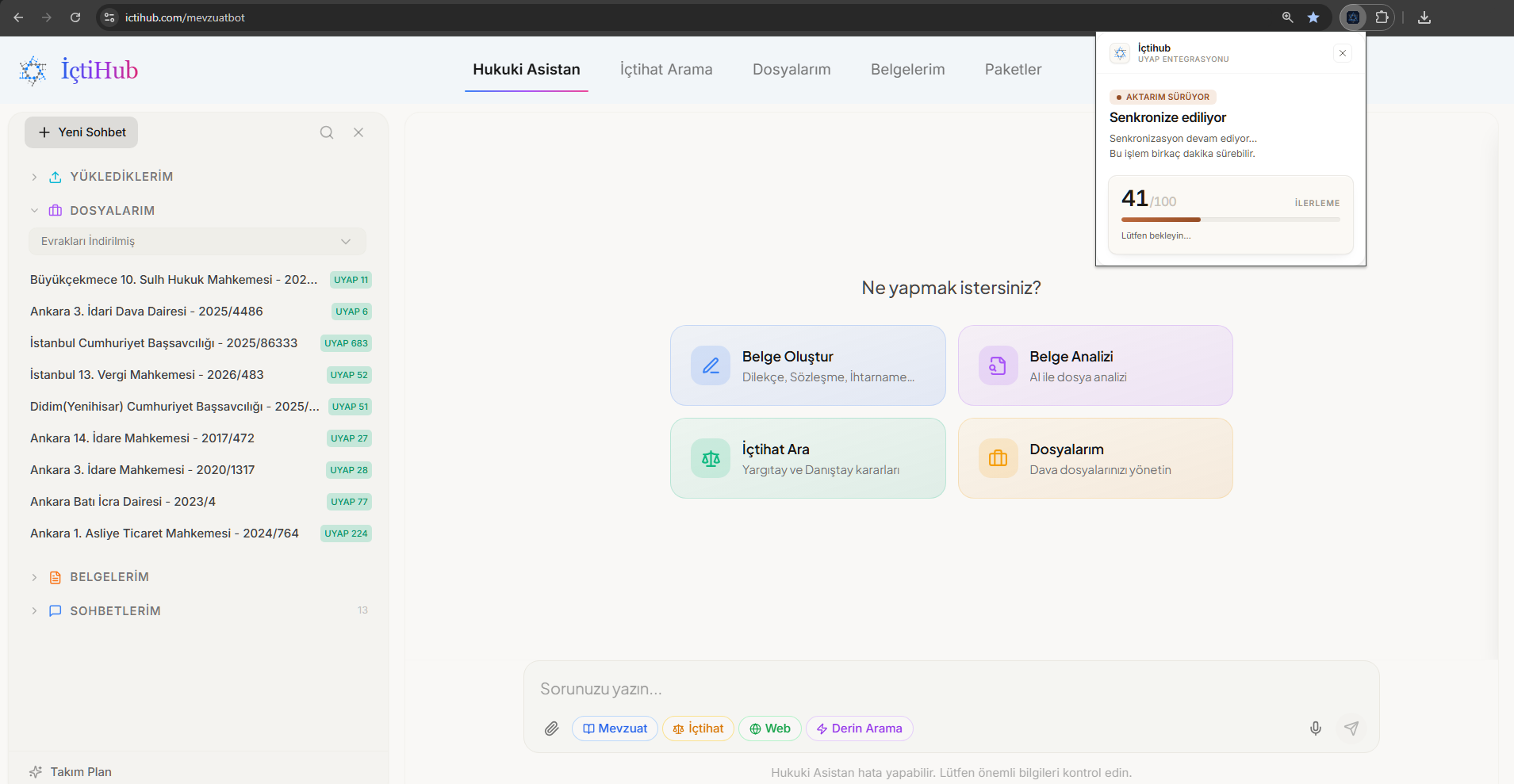This screenshot has height=784, width=1514.
Task: Click Belge Oluştur title text
Action: pos(788,357)
